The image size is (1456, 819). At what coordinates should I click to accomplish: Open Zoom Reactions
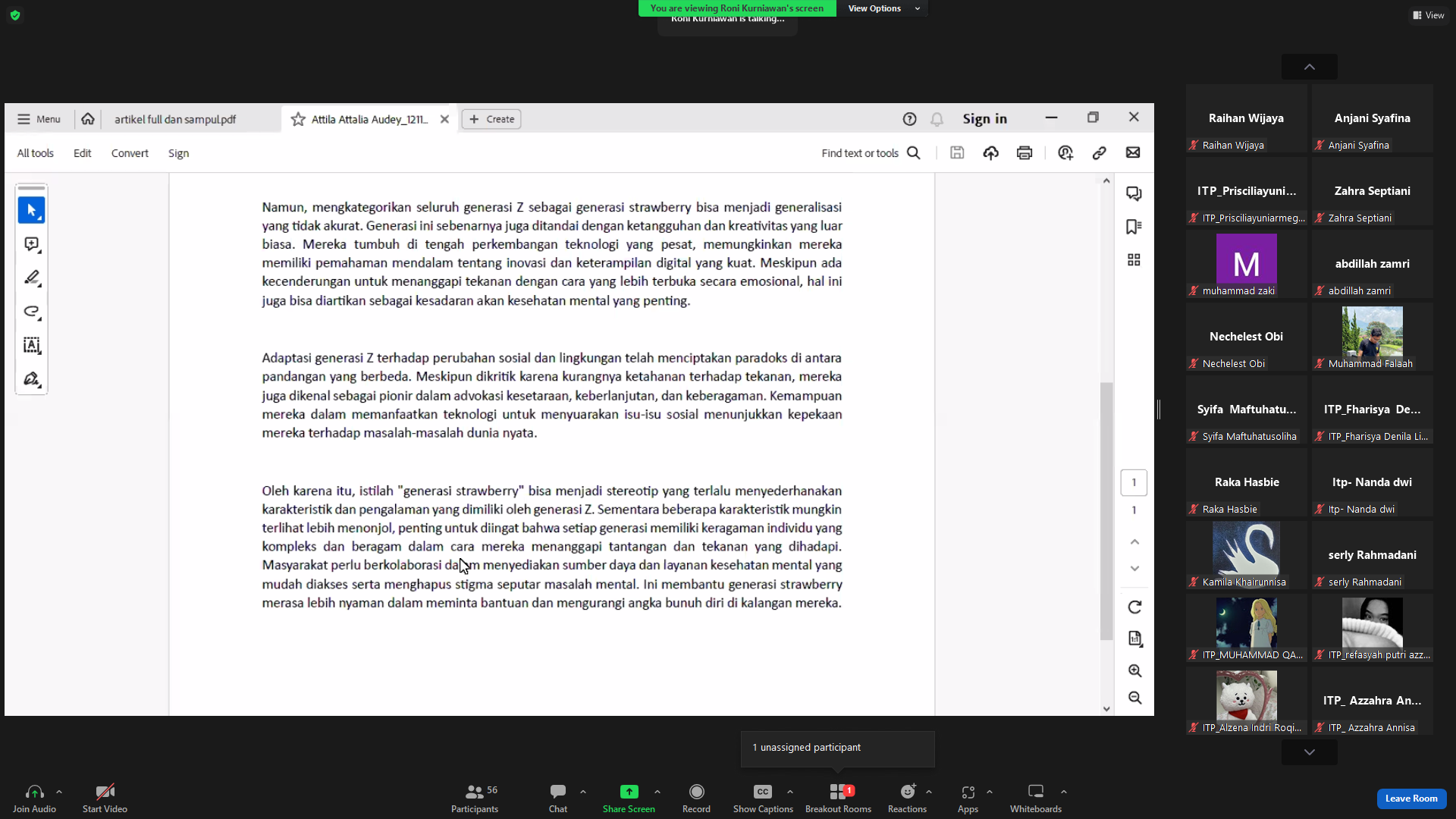click(x=907, y=799)
